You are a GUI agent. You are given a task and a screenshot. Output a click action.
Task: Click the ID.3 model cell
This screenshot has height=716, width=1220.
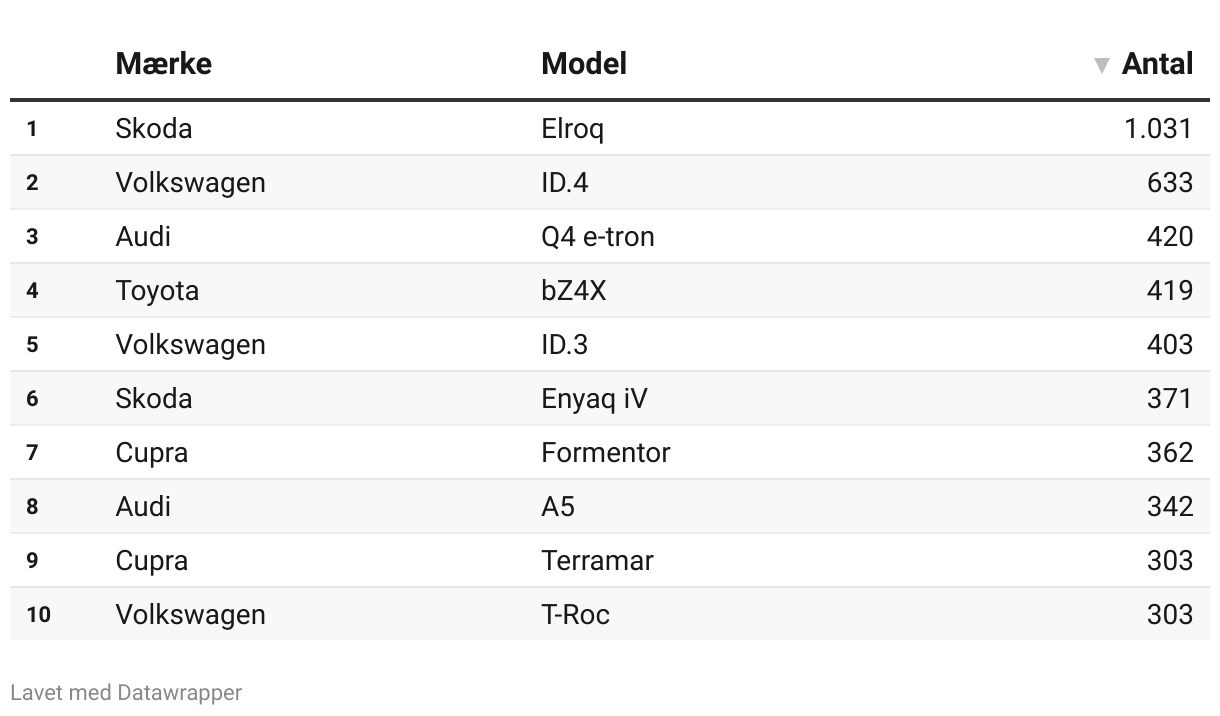tap(565, 344)
